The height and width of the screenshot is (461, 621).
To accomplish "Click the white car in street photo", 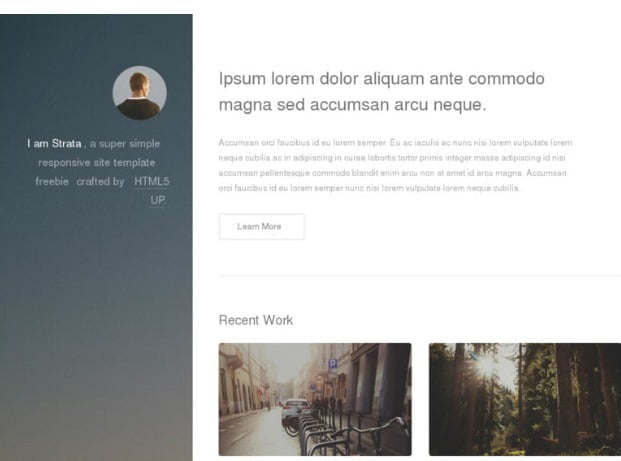I will point(296,410).
